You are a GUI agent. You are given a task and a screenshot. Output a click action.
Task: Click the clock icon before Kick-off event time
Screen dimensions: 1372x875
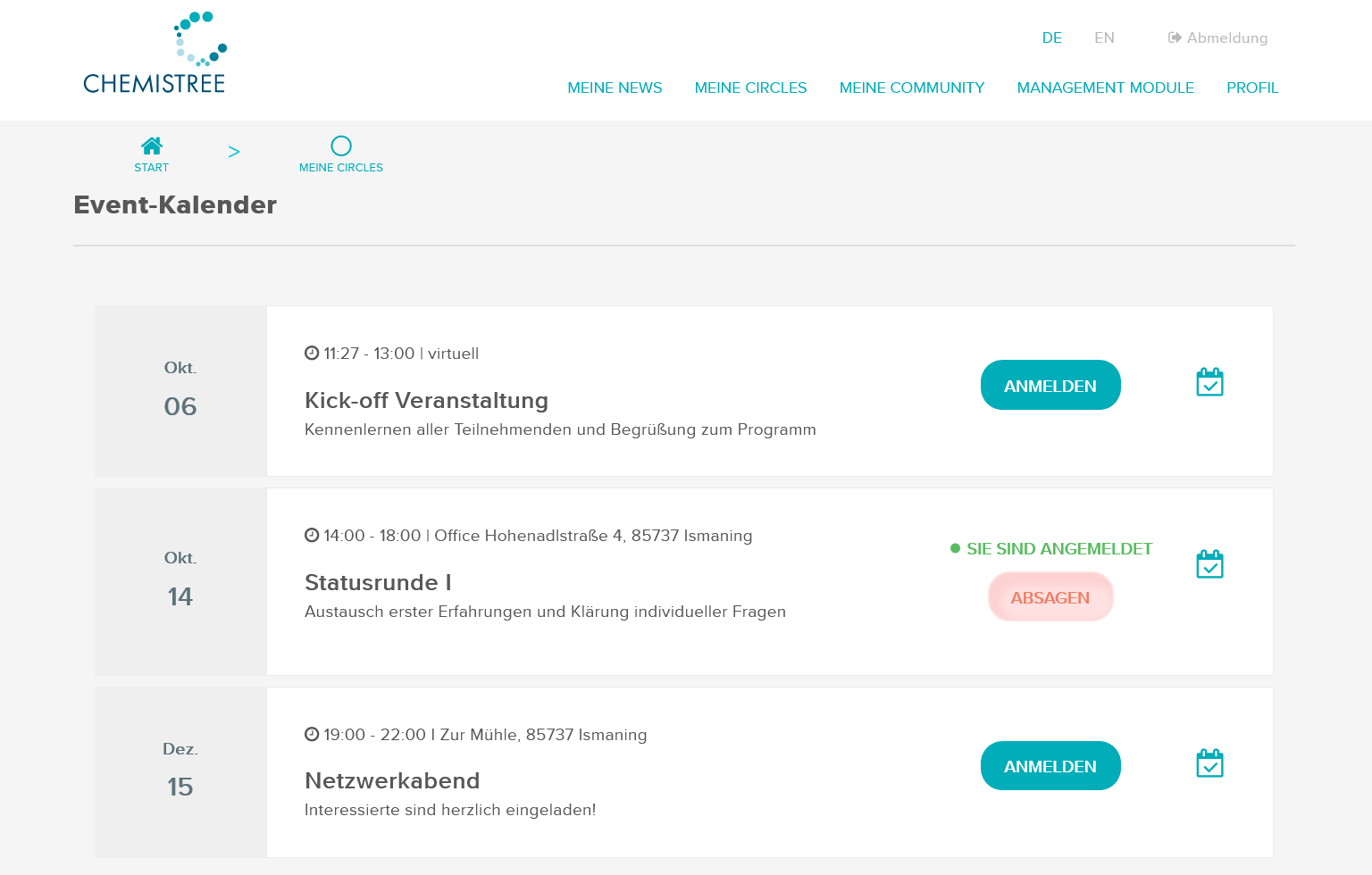tap(310, 353)
